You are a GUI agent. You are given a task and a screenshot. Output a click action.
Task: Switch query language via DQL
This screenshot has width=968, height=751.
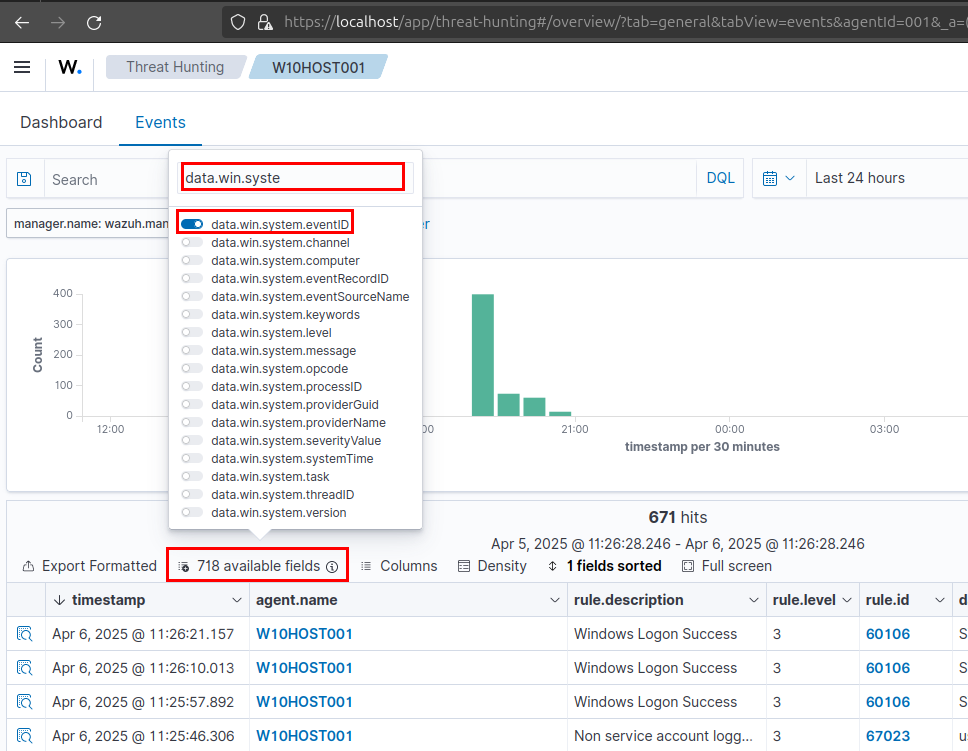coord(720,178)
